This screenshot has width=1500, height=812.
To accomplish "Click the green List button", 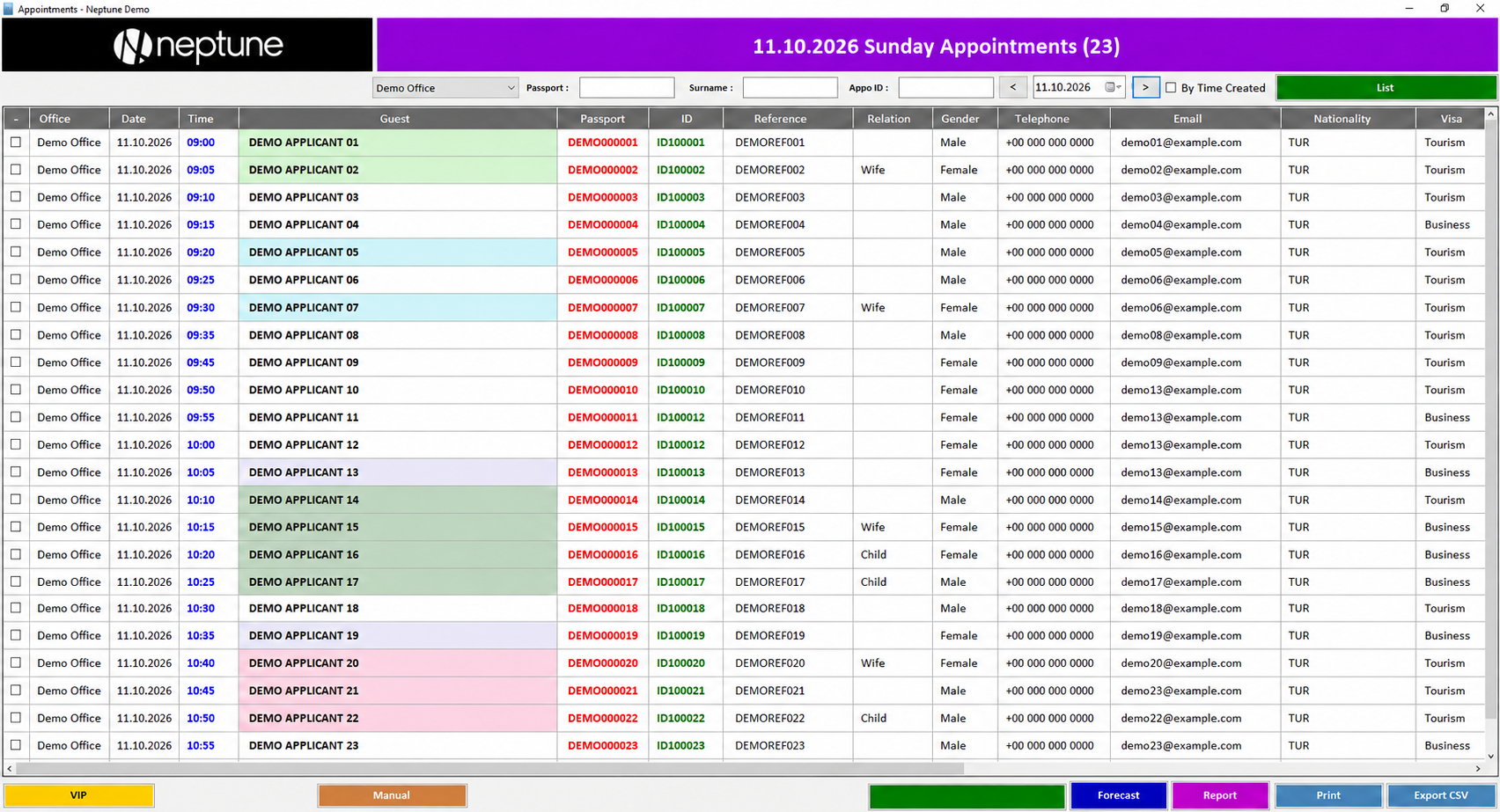I will [x=1386, y=87].
